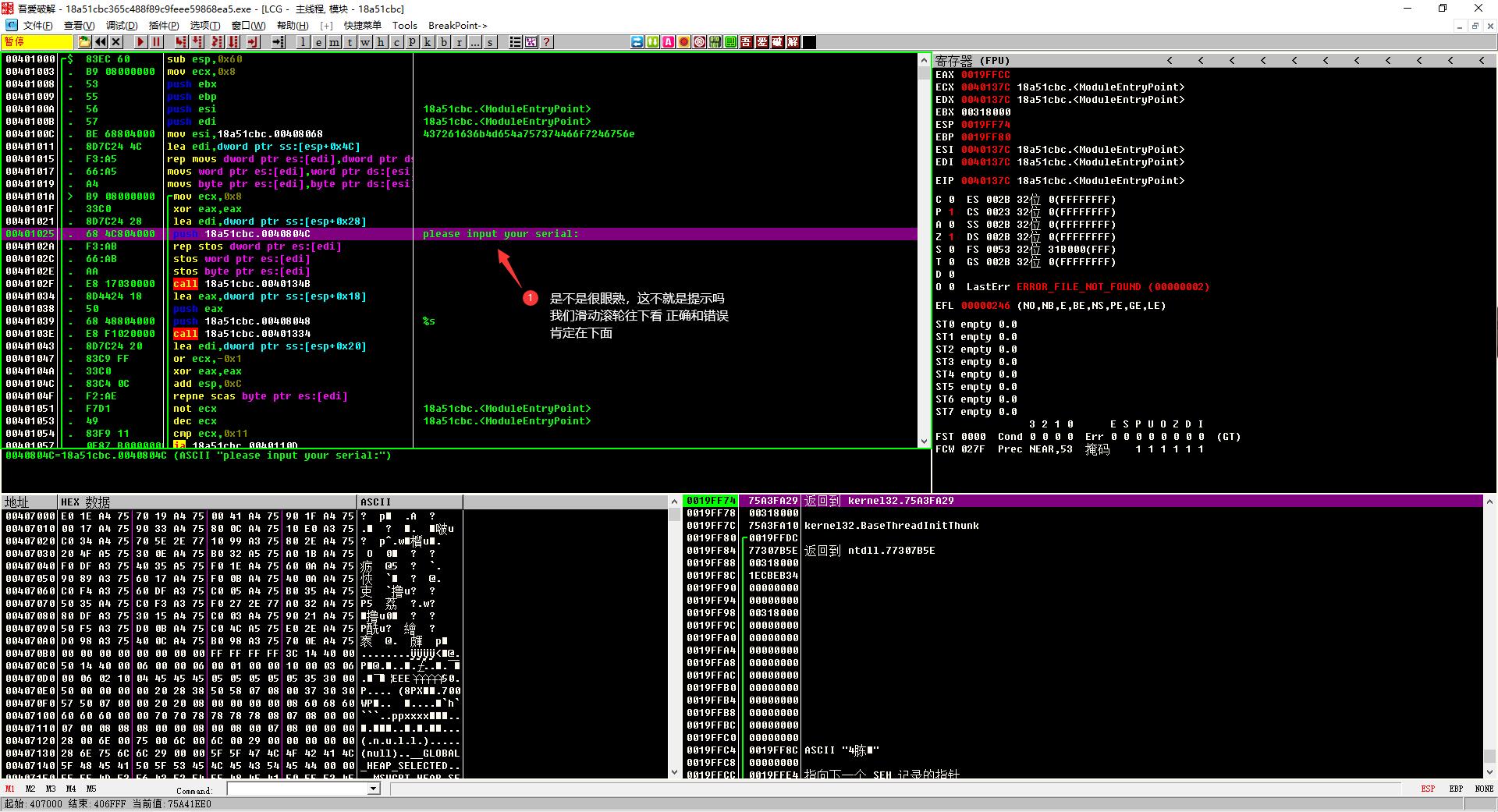
Task: Switch to the M5 memory dump tab
Action: coord(91,789)
